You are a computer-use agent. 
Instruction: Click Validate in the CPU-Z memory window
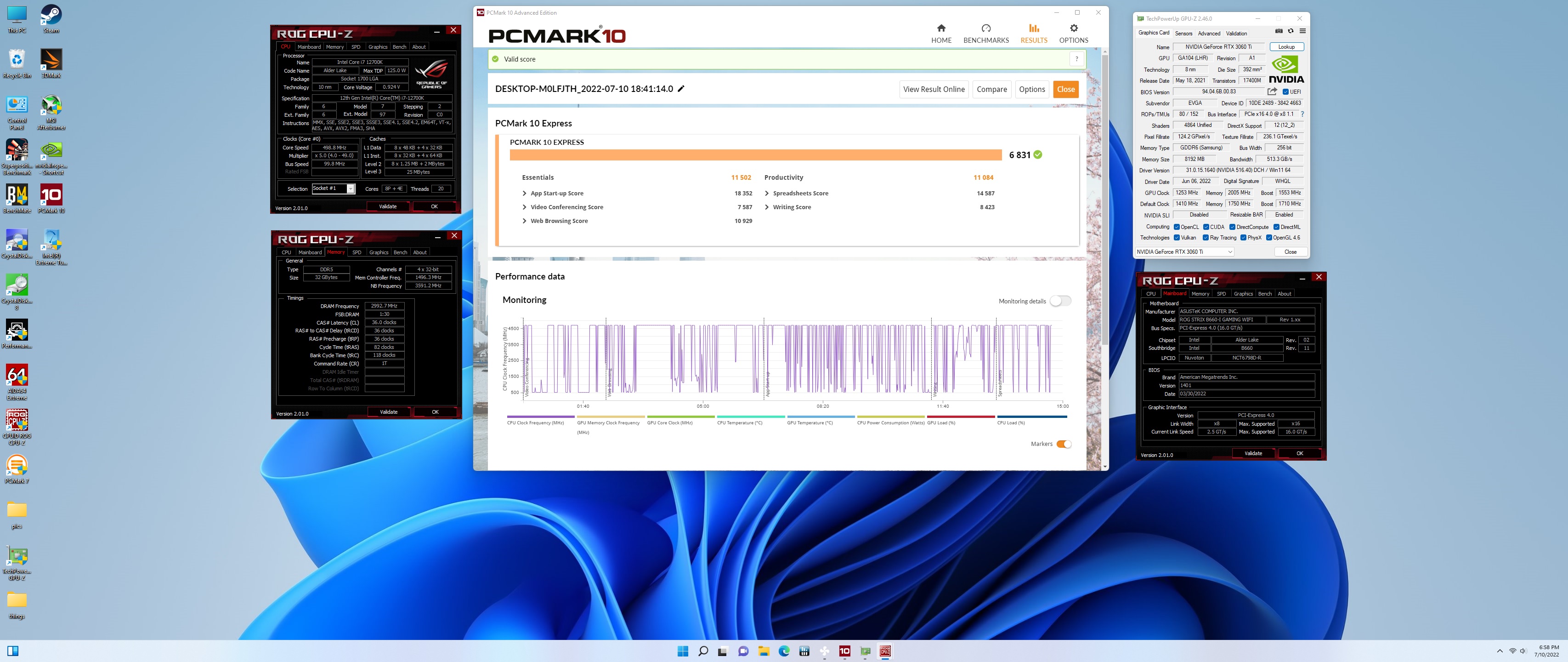[x=388, y=412]
